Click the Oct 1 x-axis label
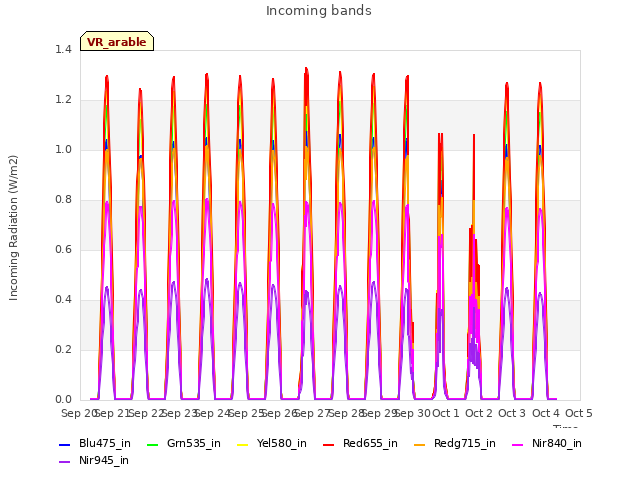Viewport: 640px width, 480px height. tap(446, 413)
